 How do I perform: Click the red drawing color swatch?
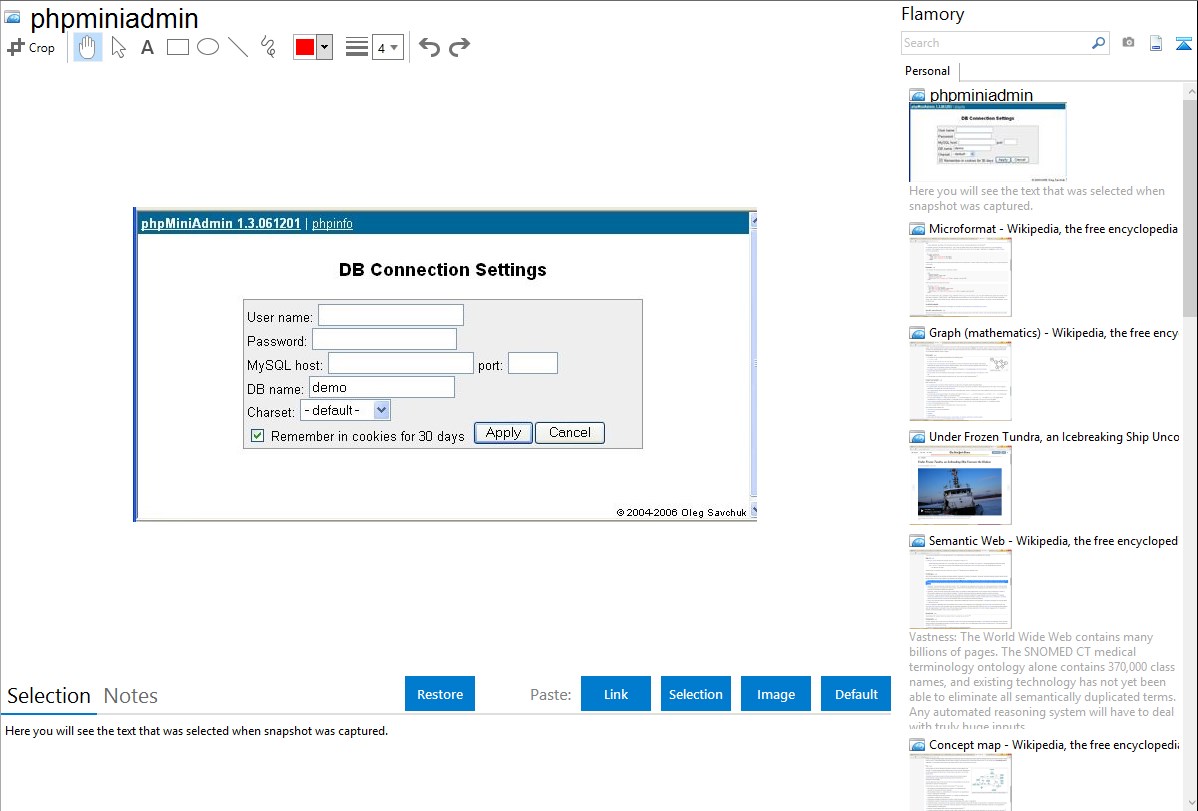[305, 47]
